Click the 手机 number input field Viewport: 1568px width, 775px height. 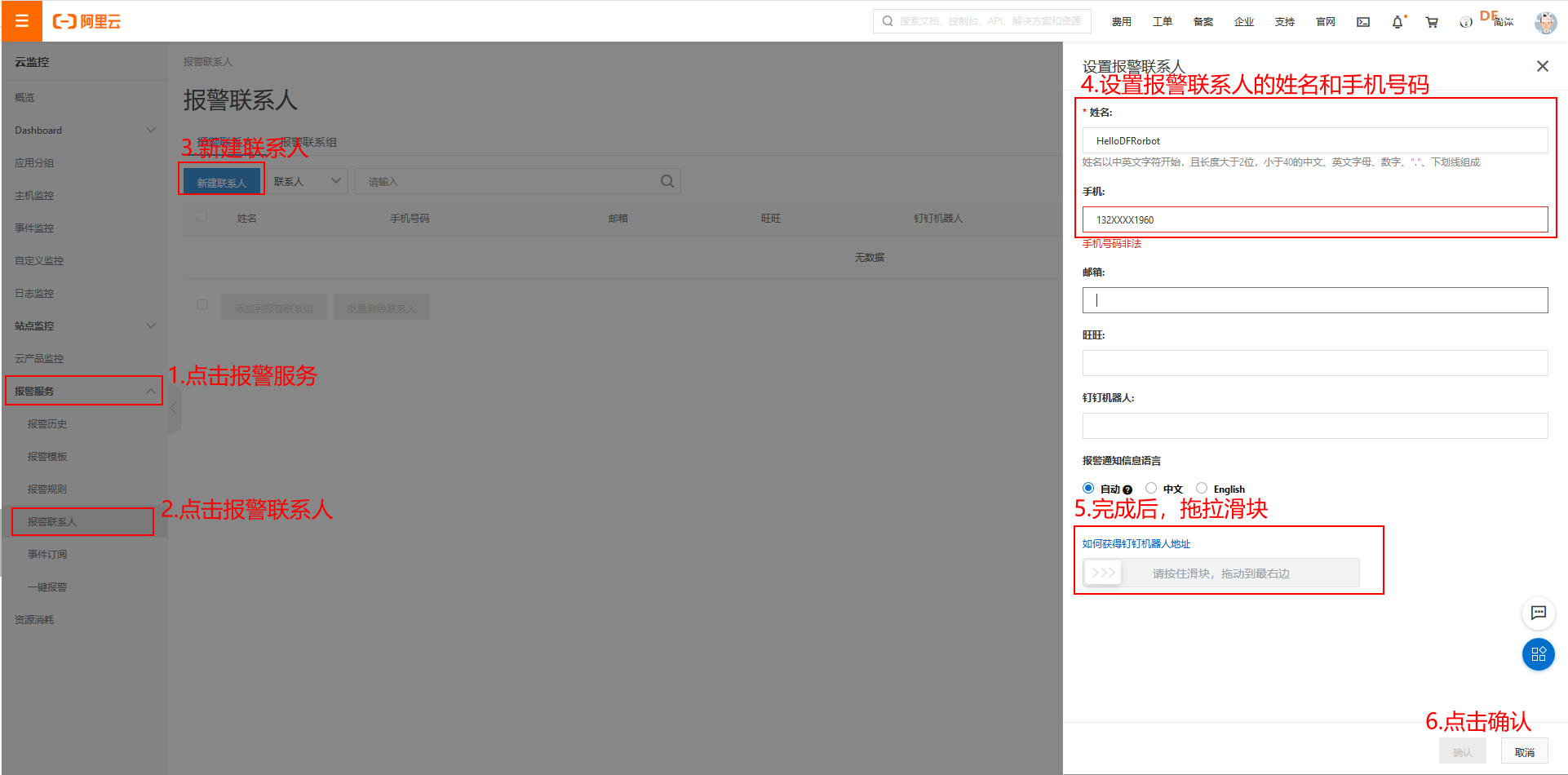click(x=1315, y=219)
